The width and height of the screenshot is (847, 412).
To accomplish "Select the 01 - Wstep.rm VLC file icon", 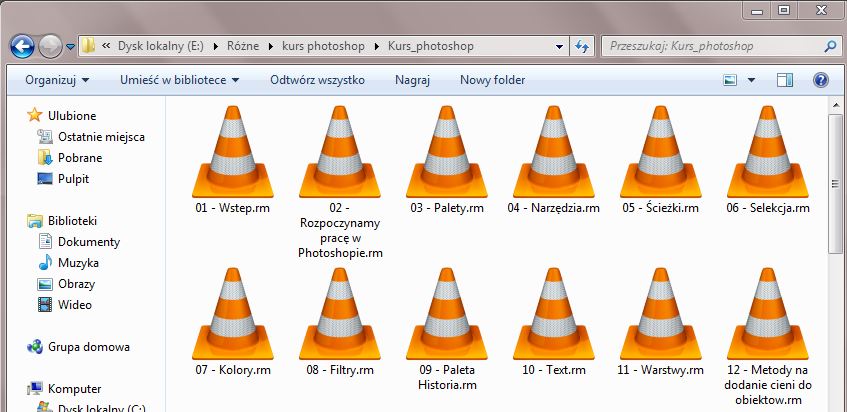I will coord(232,152).
